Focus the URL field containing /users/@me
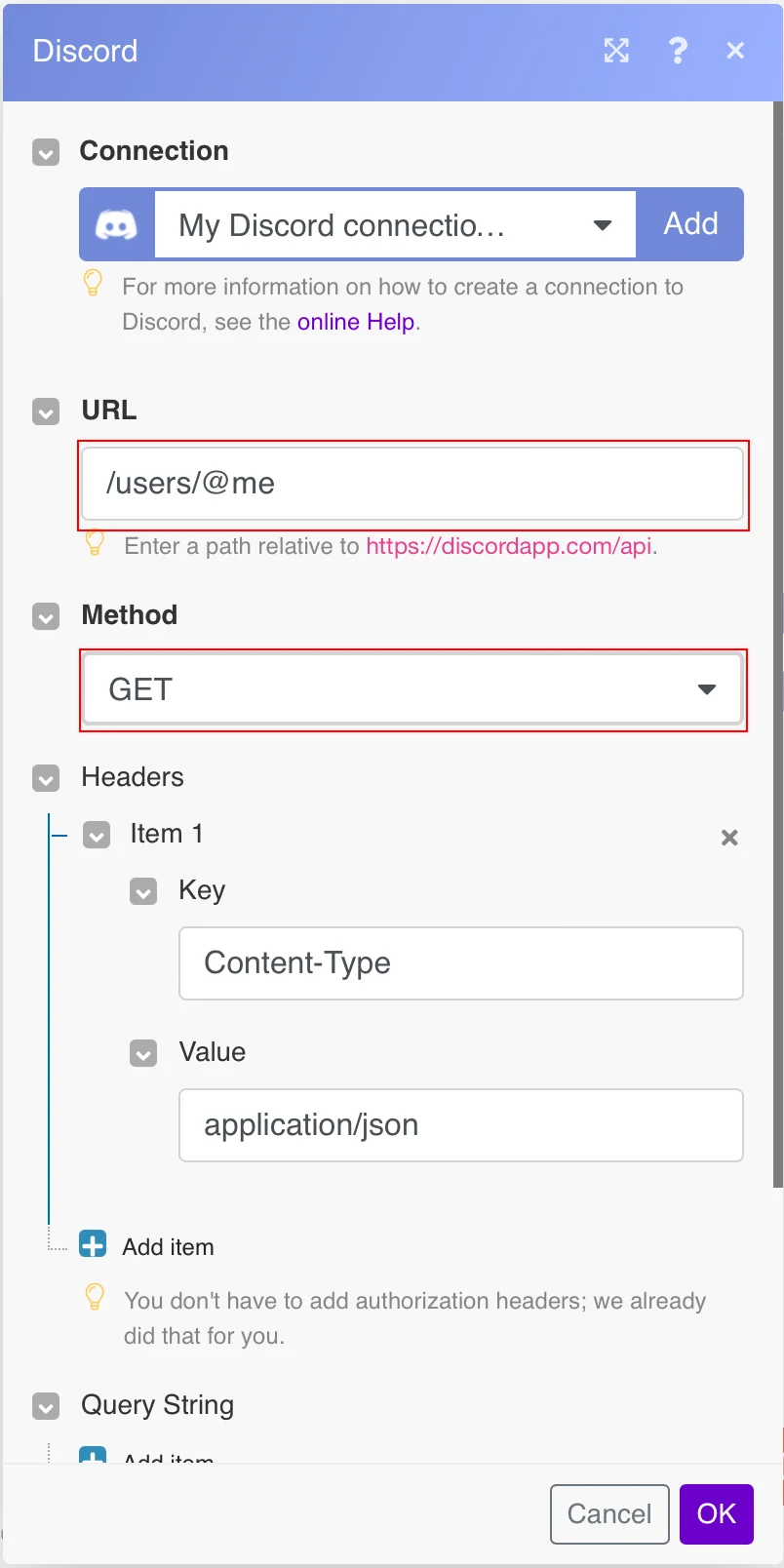The image size is (784, 1568). coord(412,484)
